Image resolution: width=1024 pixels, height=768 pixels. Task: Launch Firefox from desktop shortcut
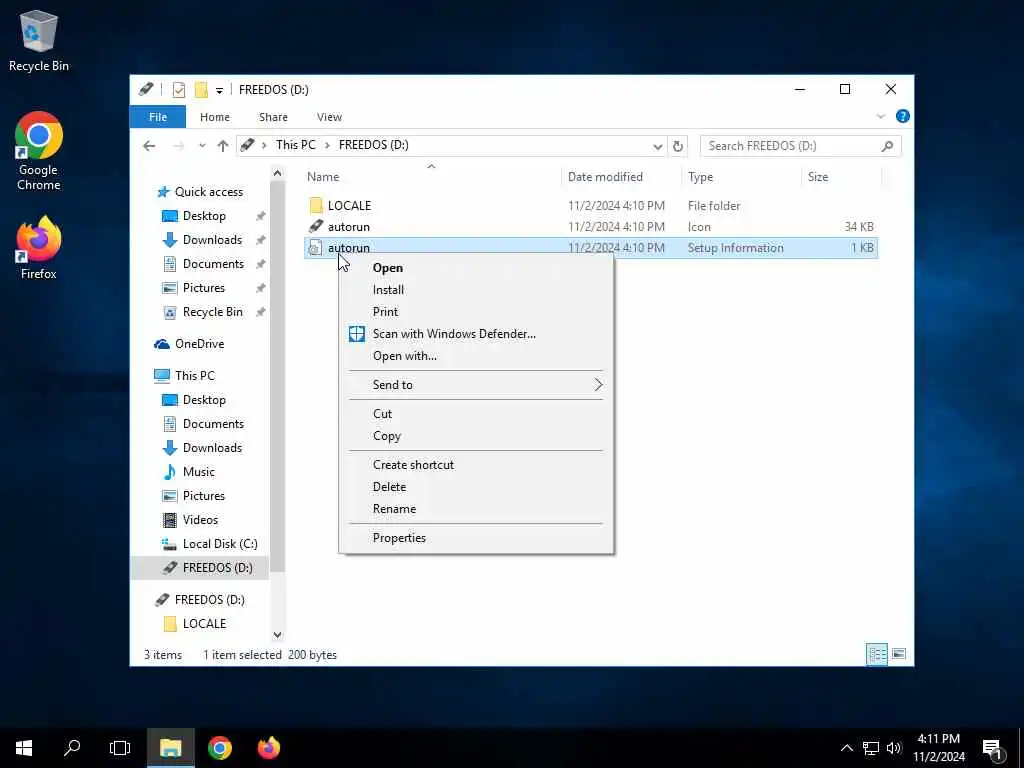[39, 248]
